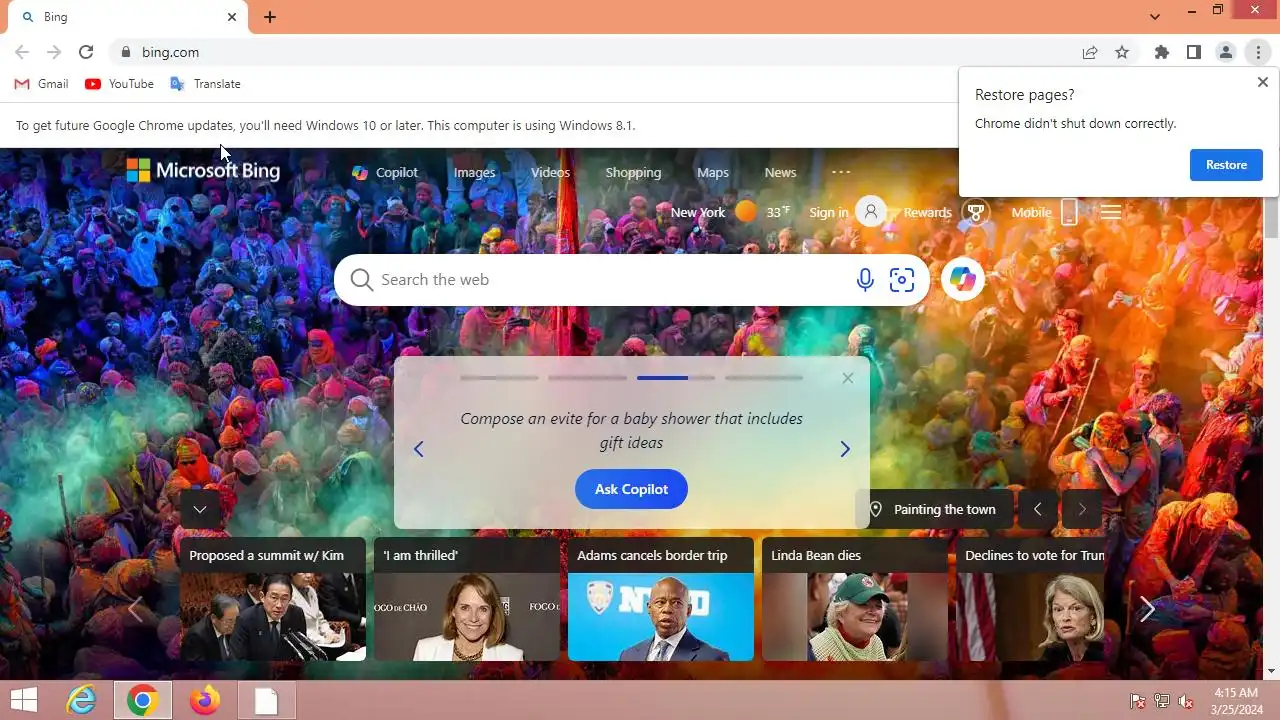Open YouTube bookmark

(x=119, y=84)
